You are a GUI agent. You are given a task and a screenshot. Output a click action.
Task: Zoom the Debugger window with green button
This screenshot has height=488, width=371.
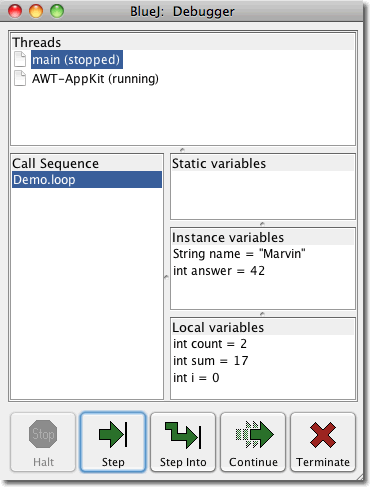pyautogui.click(x=57, y=11)
